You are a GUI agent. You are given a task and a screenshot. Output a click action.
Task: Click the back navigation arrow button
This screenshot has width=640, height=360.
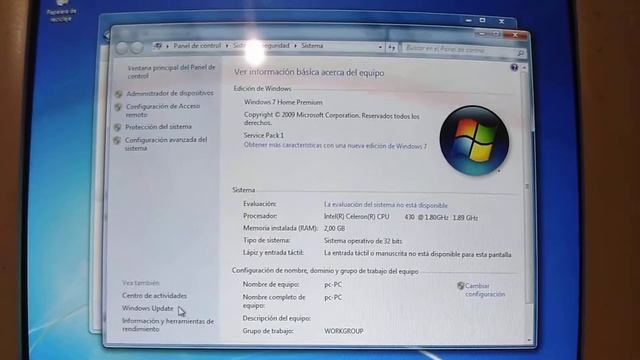122,48
